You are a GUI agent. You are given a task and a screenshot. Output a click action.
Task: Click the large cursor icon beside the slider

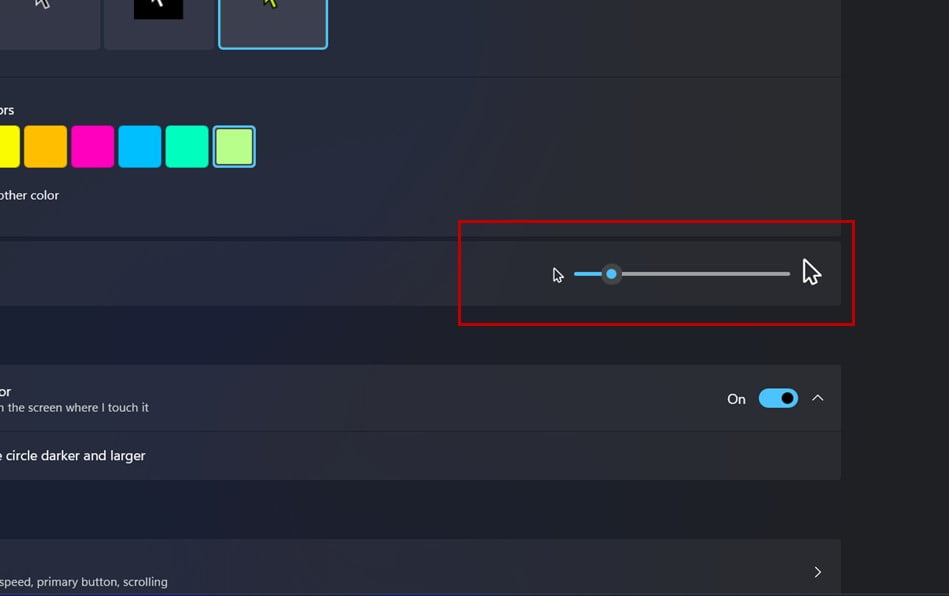tap(812, 272)
